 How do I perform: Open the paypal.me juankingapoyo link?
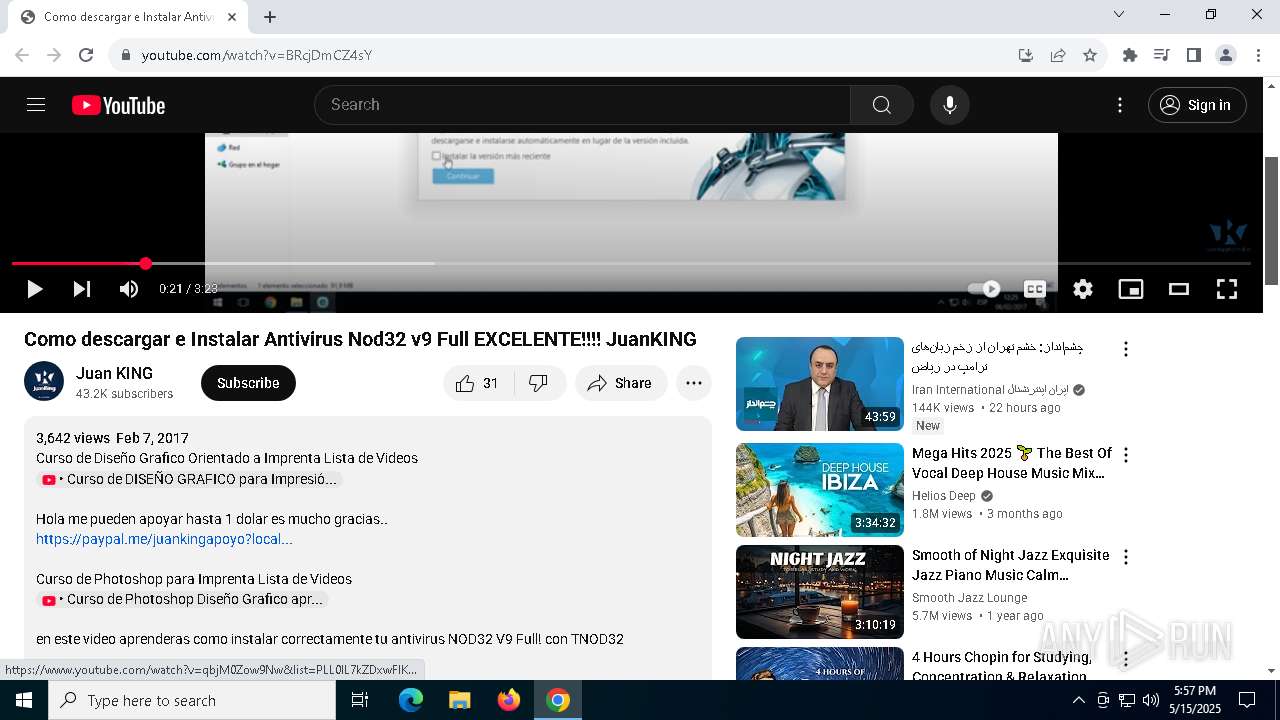click(164, 539)
